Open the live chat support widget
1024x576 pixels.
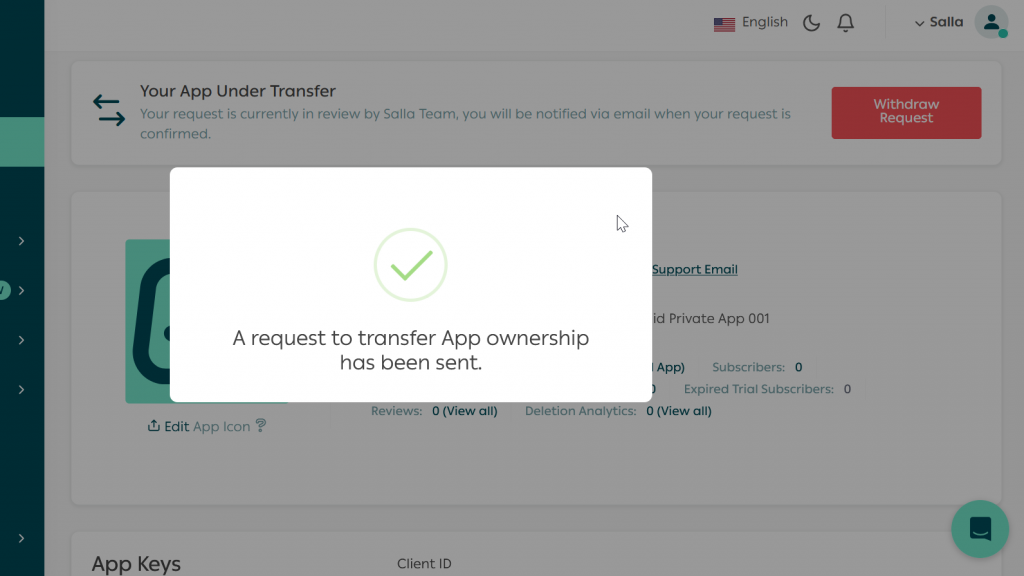click(979, 529)
